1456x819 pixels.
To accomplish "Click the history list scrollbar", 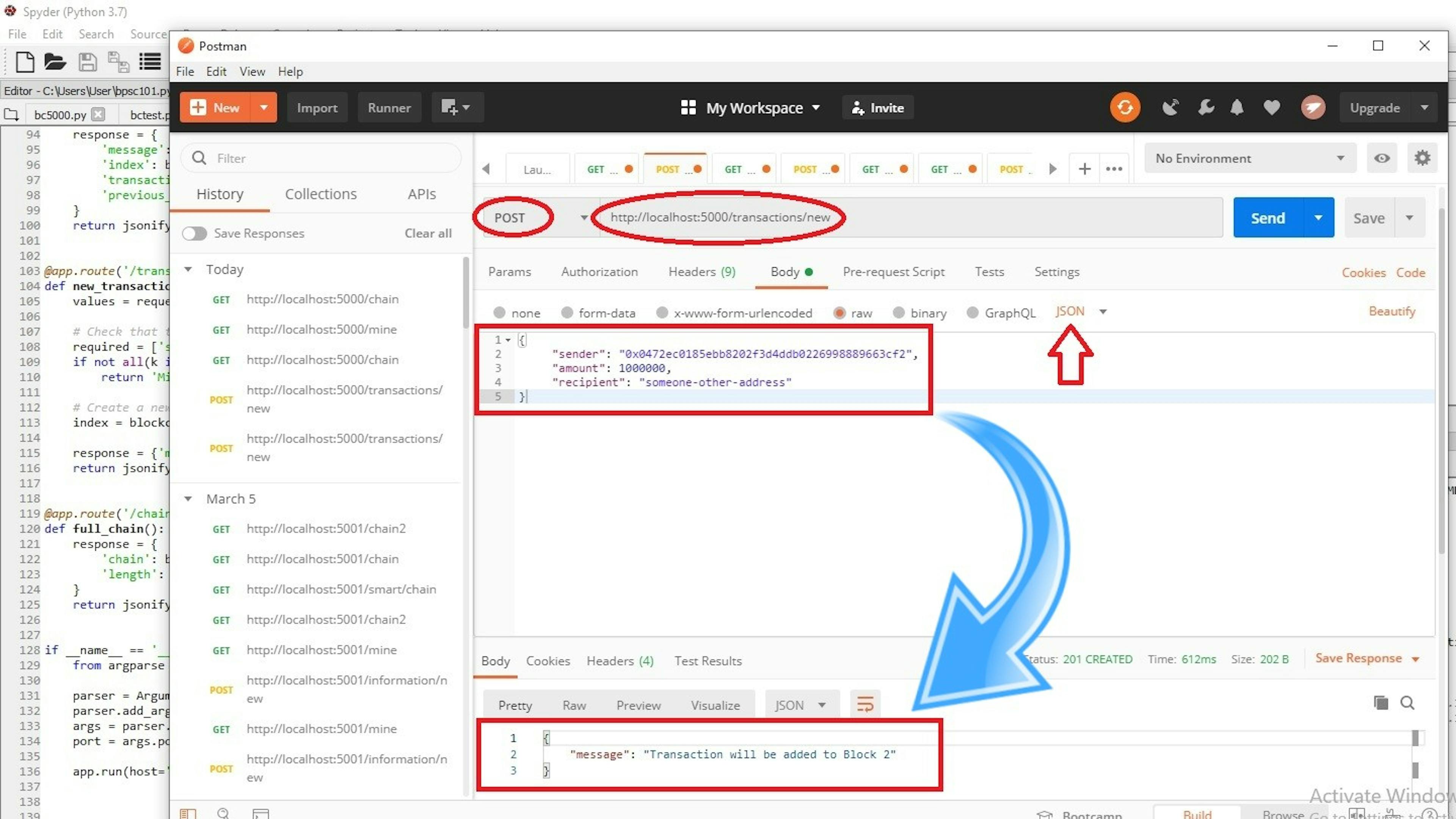I will pyautogui.click(x=466, y=293).
